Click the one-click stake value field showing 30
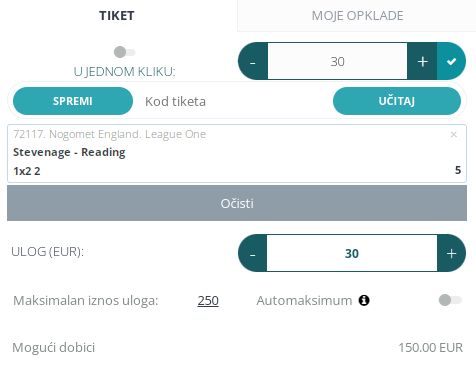This screenshot has height=375, width=476. point(337,61)
